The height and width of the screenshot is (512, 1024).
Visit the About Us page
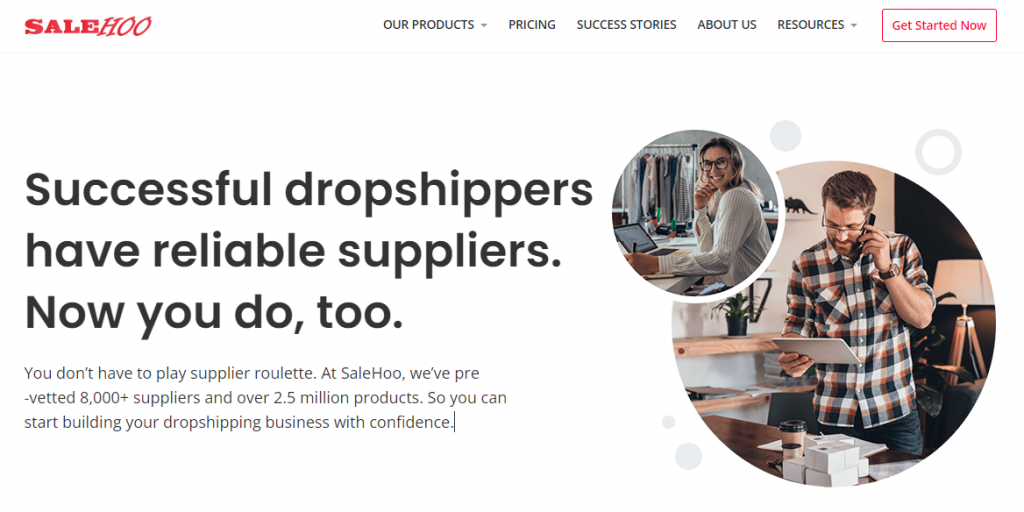(726, 25)
